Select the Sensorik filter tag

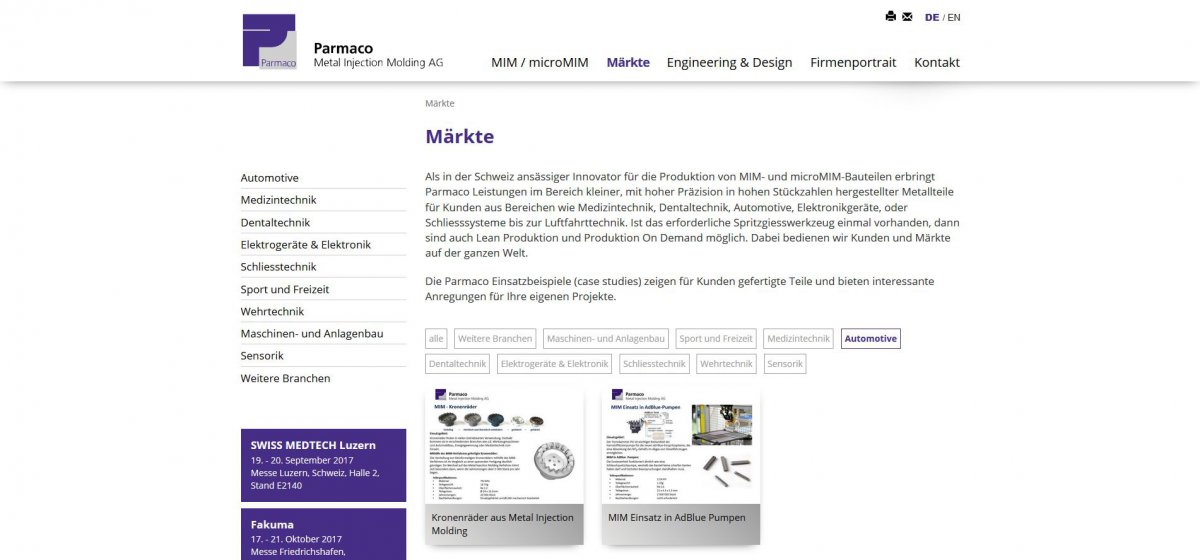click(785, 364)
